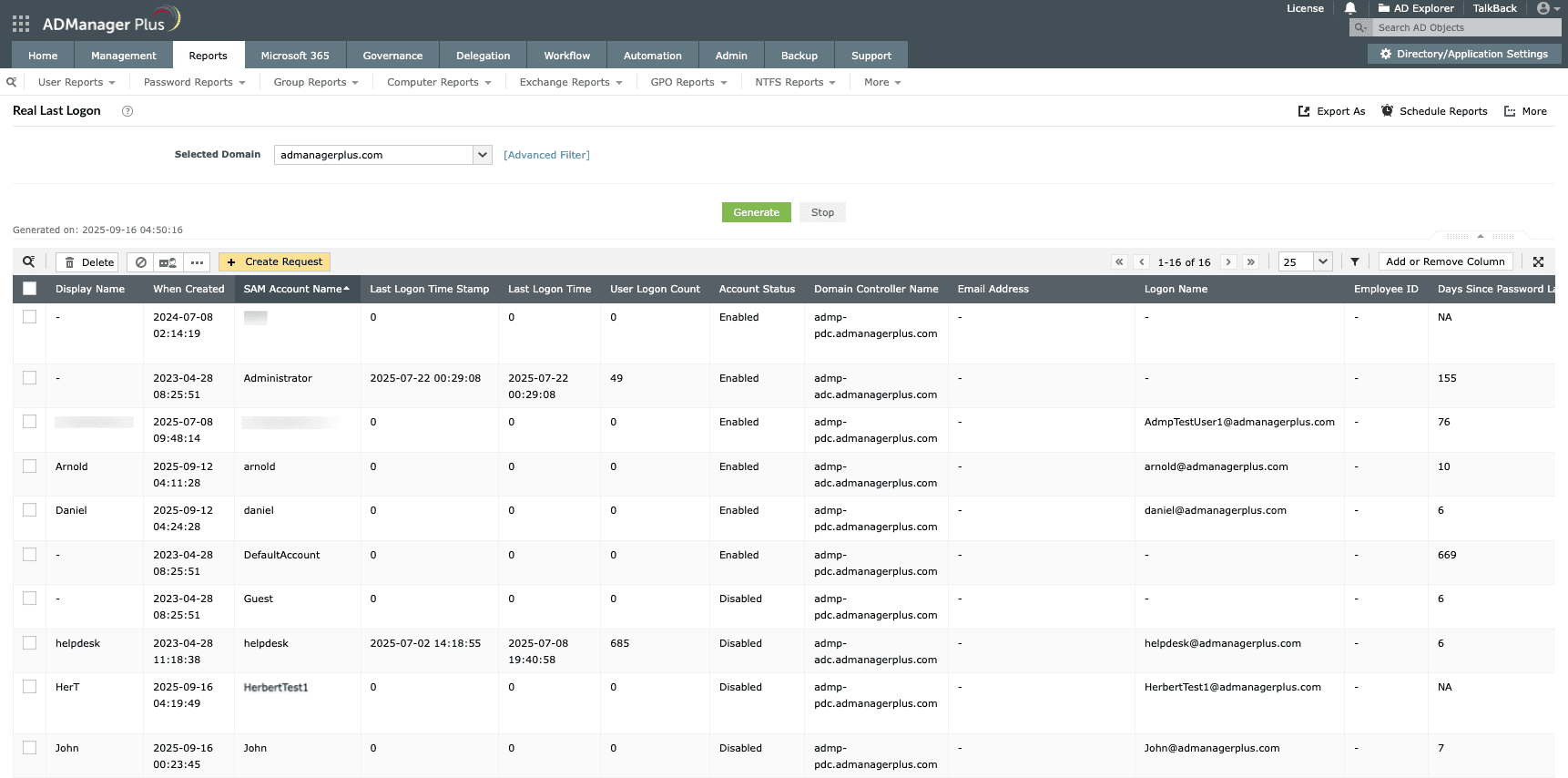Screen dimensions: 1568x778
Task: Open the notifications bell
Action: [x=1350, y=8]
